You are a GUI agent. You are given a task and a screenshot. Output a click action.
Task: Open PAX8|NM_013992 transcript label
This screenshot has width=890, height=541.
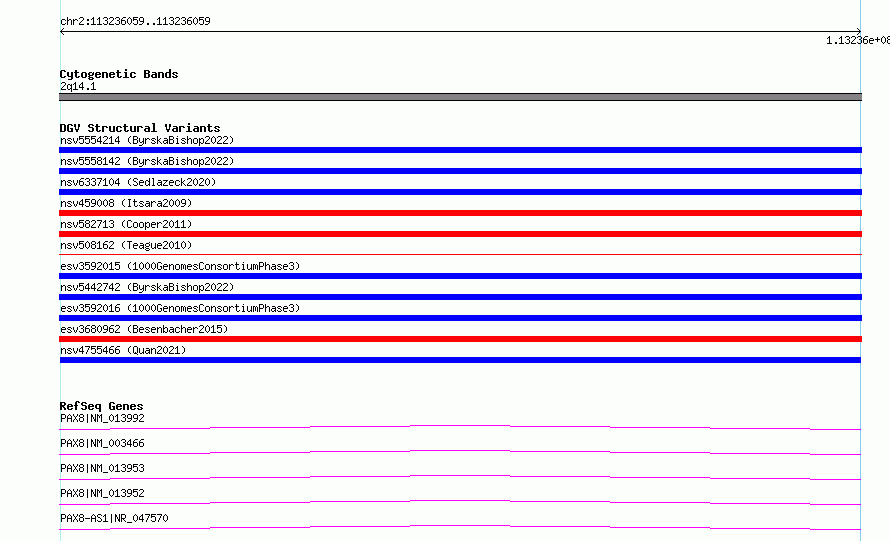[102, 418]
